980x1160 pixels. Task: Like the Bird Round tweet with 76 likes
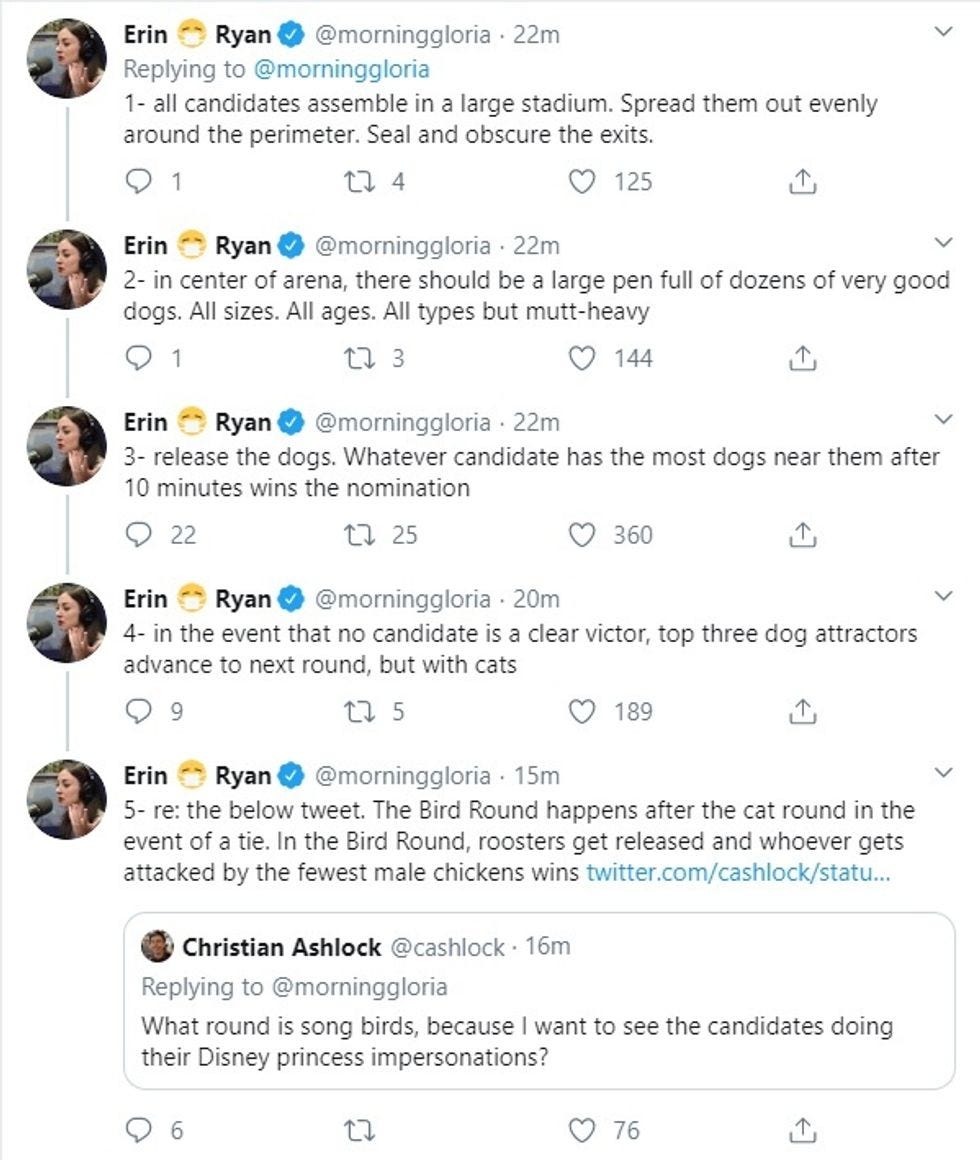point(582,1131)
